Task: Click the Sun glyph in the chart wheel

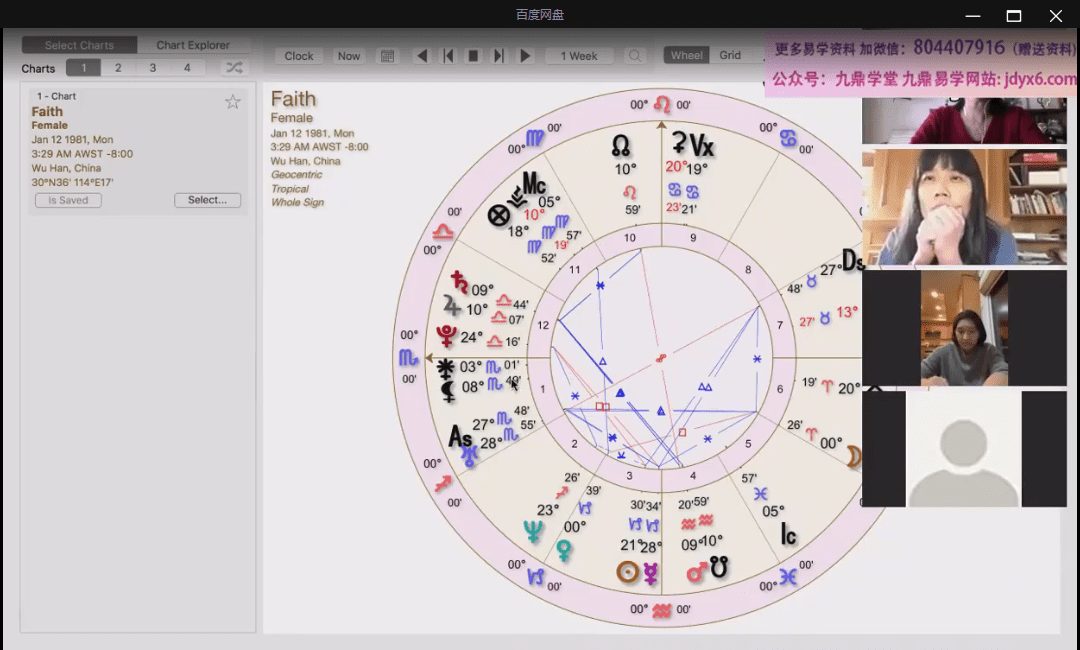Action: (628, 572)
